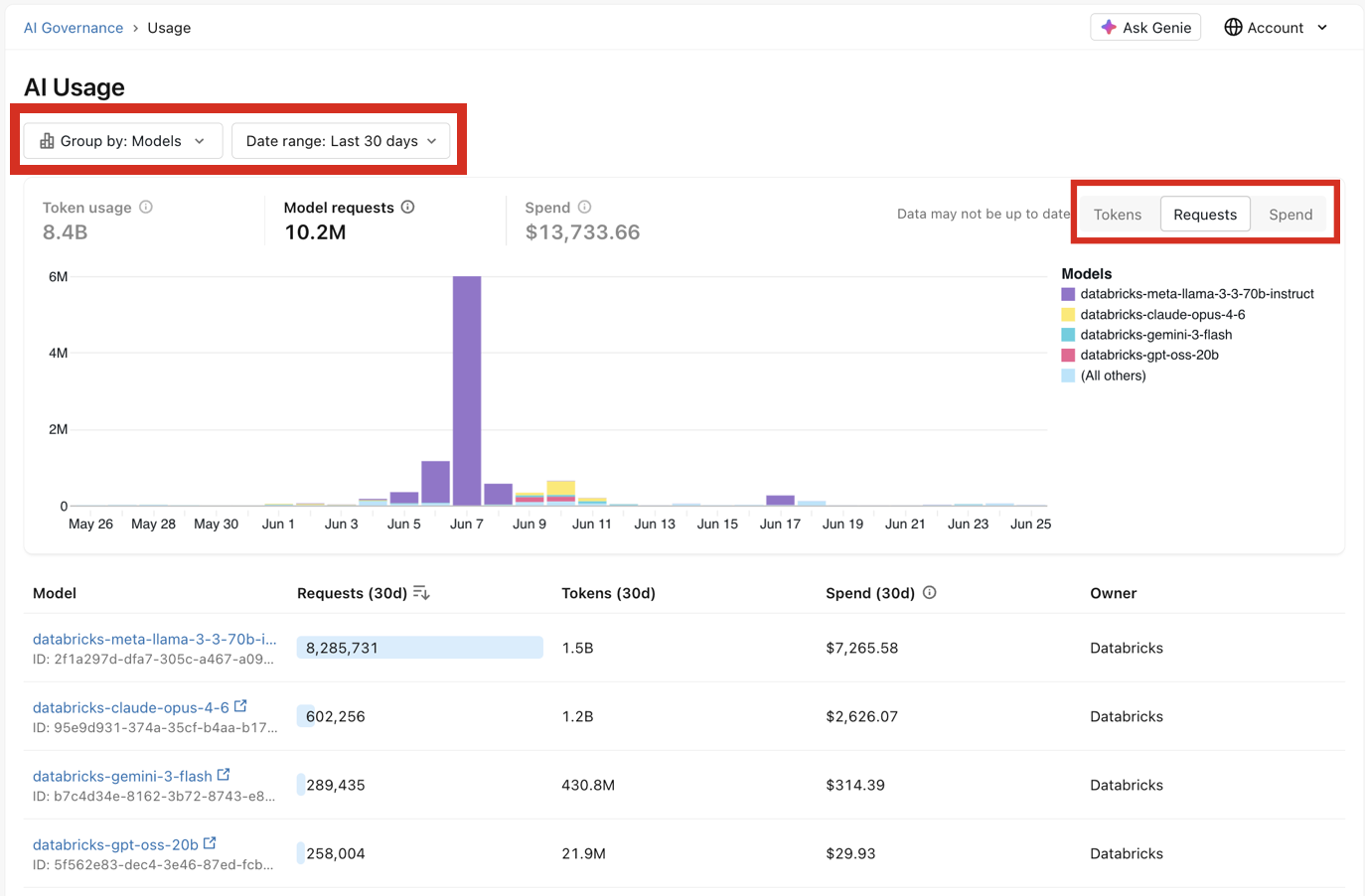The image size is (1365, 896).
Task: Click the 430.8M tokens cell
Action: 588,785
